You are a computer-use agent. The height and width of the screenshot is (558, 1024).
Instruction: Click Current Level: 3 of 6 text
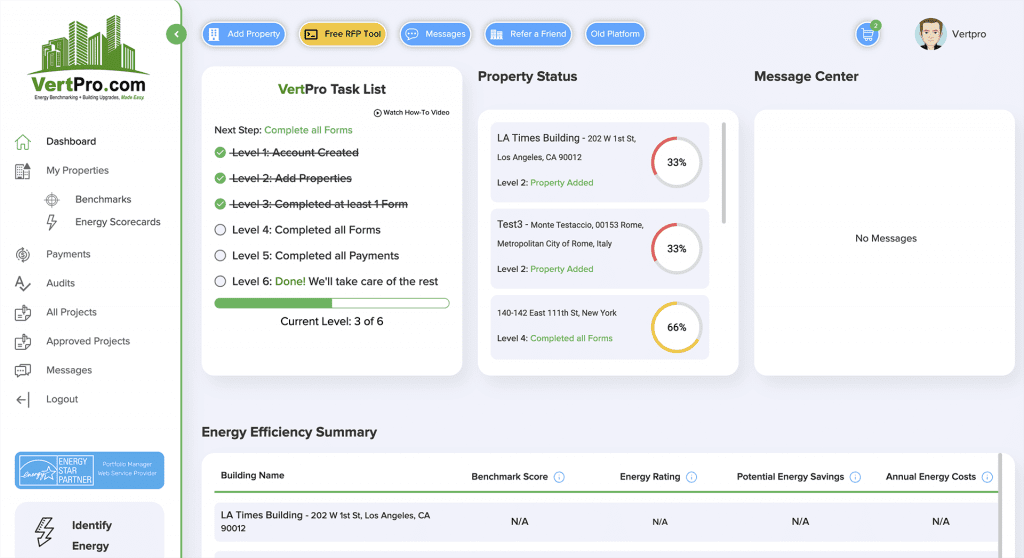(332, 321)
